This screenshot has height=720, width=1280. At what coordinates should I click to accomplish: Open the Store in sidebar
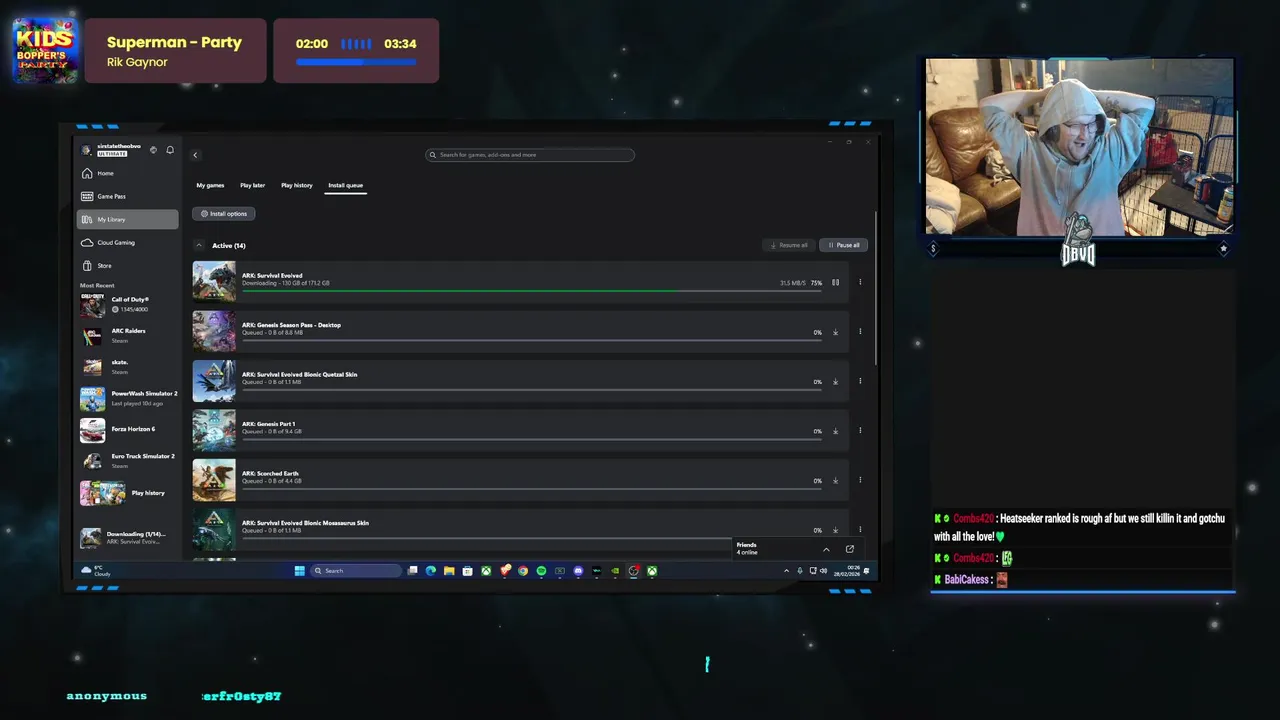click(128, 265)
